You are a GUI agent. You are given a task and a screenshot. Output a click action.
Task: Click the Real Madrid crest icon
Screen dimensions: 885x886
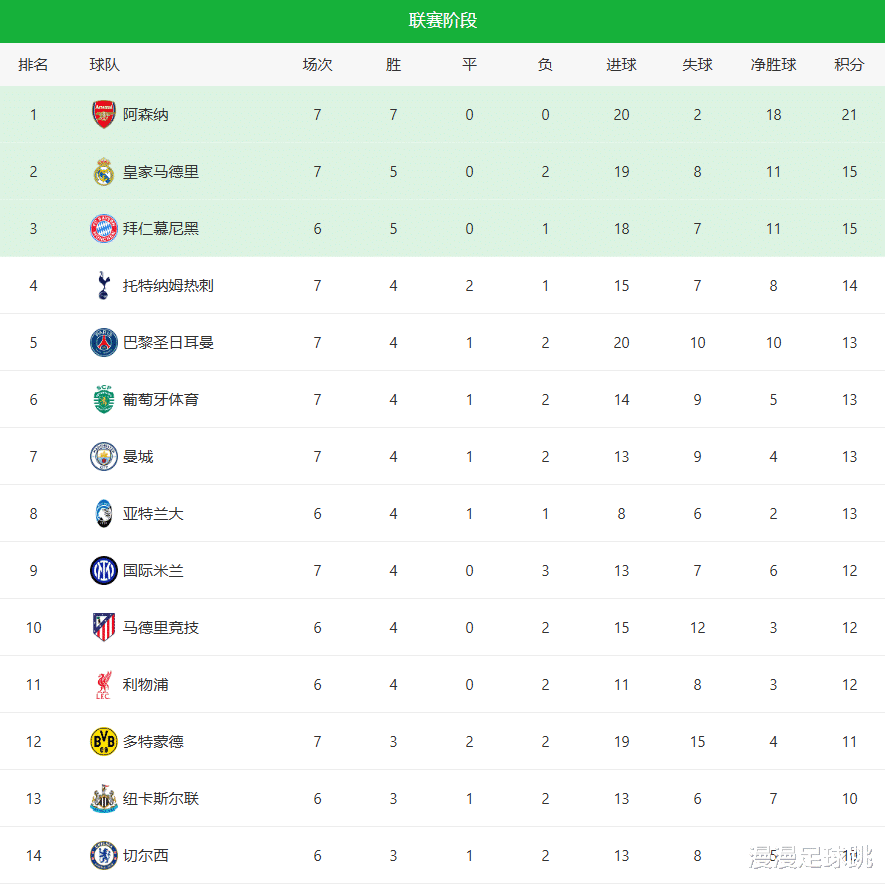tap(103, 171)
